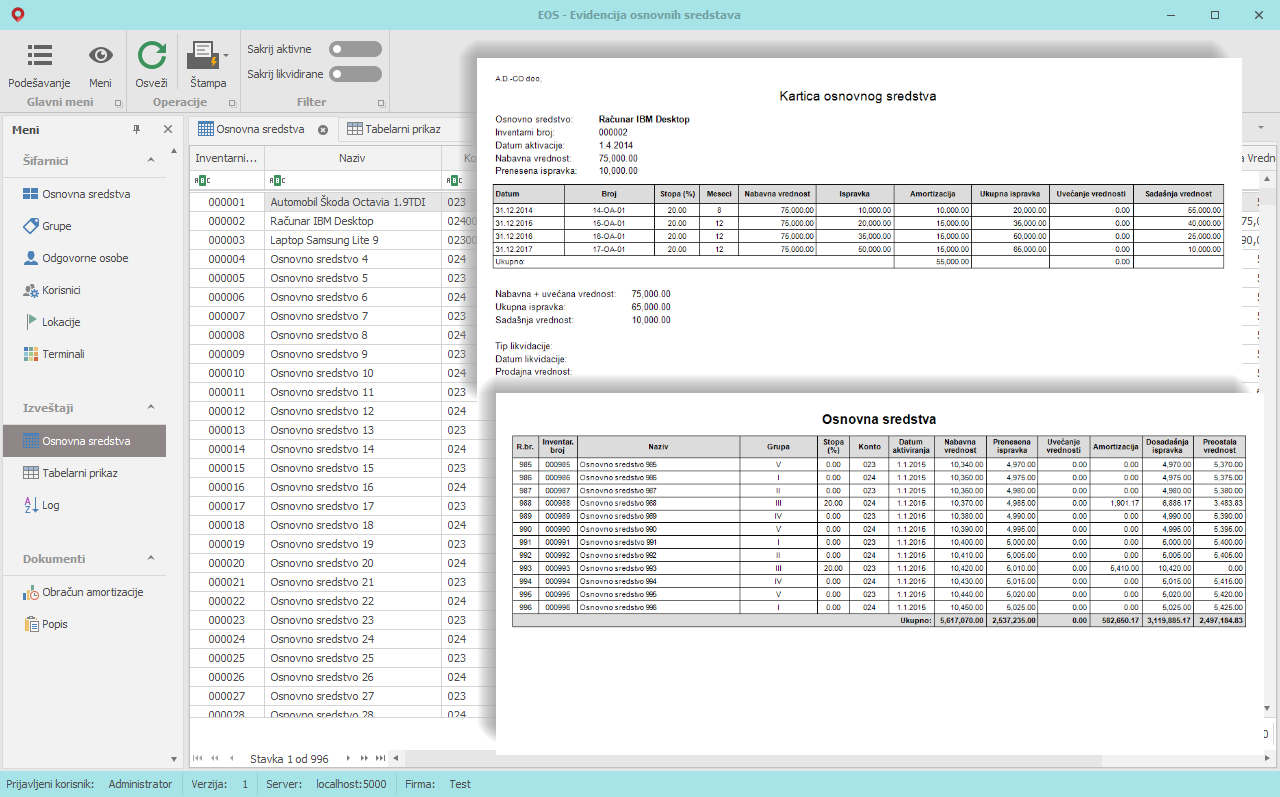Click the Administrator status bar entry
Viewport: 1280px width, 797px height.
(x=140, y=784)
